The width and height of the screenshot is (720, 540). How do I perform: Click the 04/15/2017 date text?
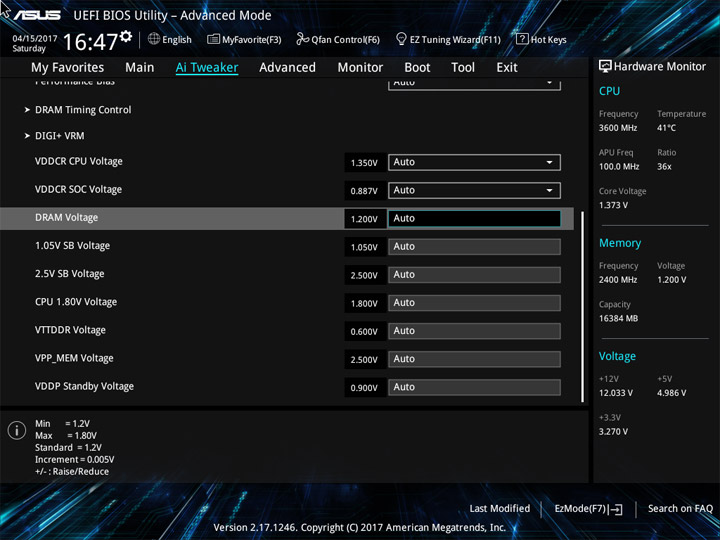[35, 39]
